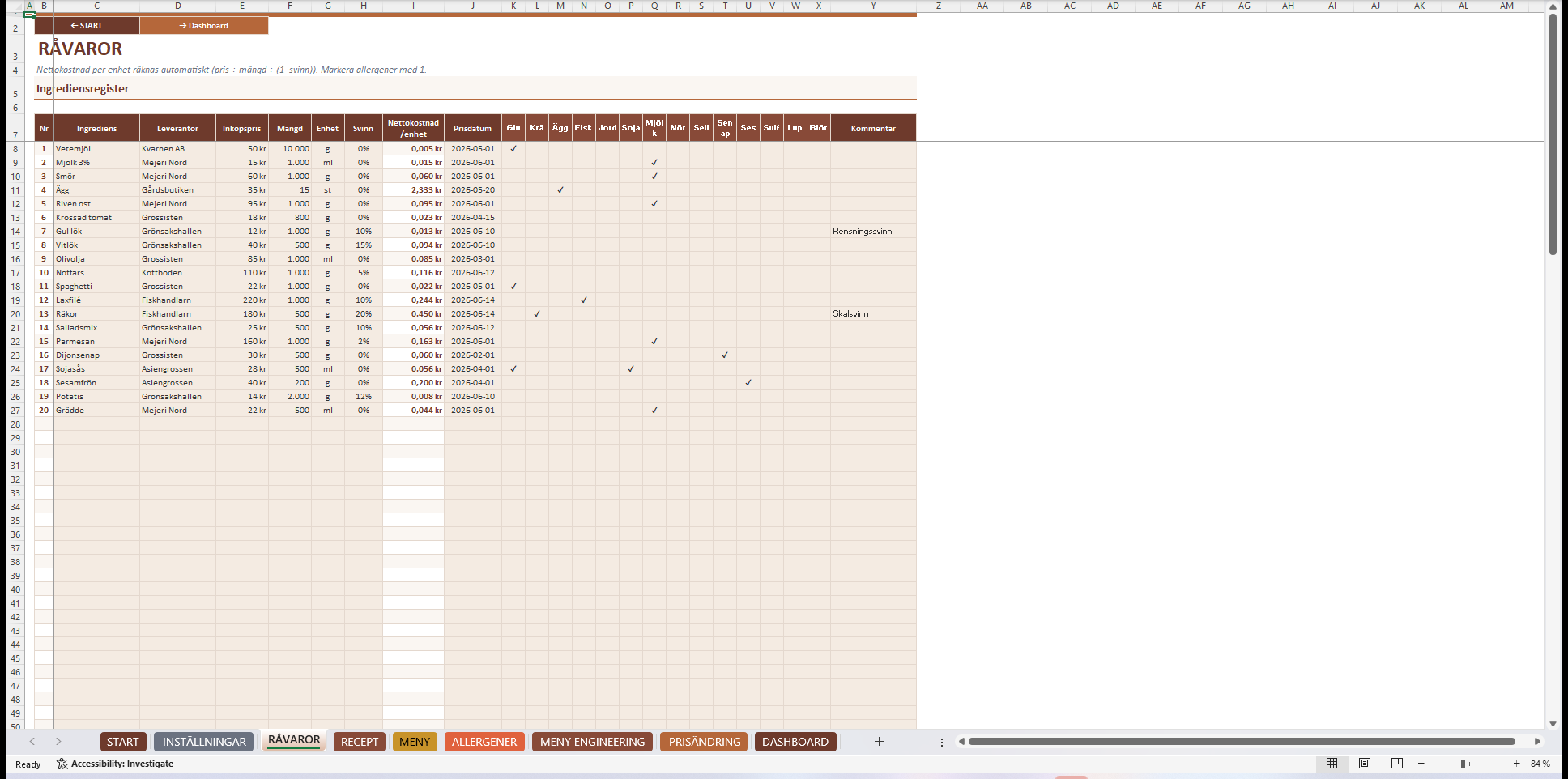This screenshot has width=1568, height=779.
Task: Toggle Mjölk allergen check for Smör
Action: tap(654, 177)
